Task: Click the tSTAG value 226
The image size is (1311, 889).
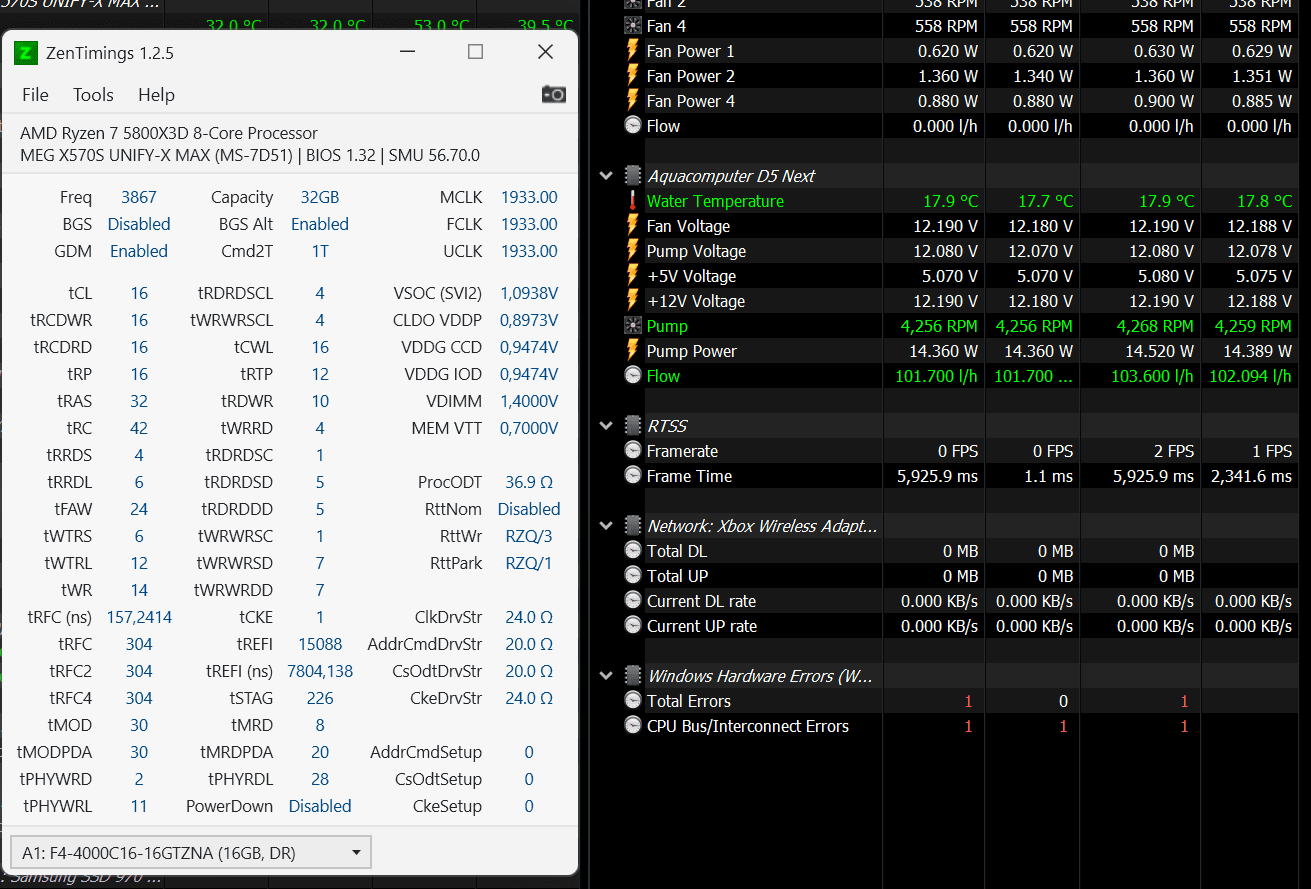Action: click(x=320, y=698)
